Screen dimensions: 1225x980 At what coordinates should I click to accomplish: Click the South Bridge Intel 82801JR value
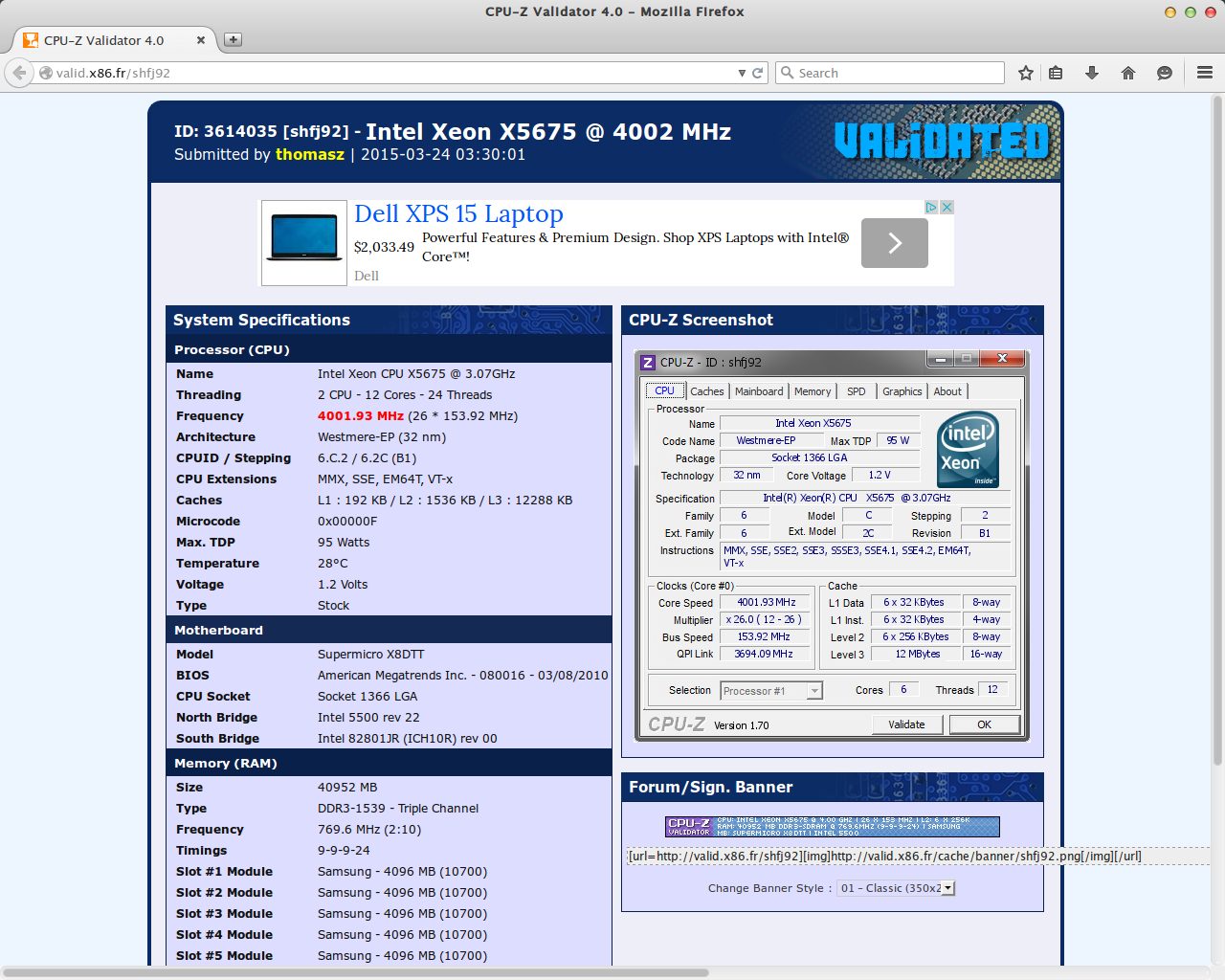(x=408, y=739)
